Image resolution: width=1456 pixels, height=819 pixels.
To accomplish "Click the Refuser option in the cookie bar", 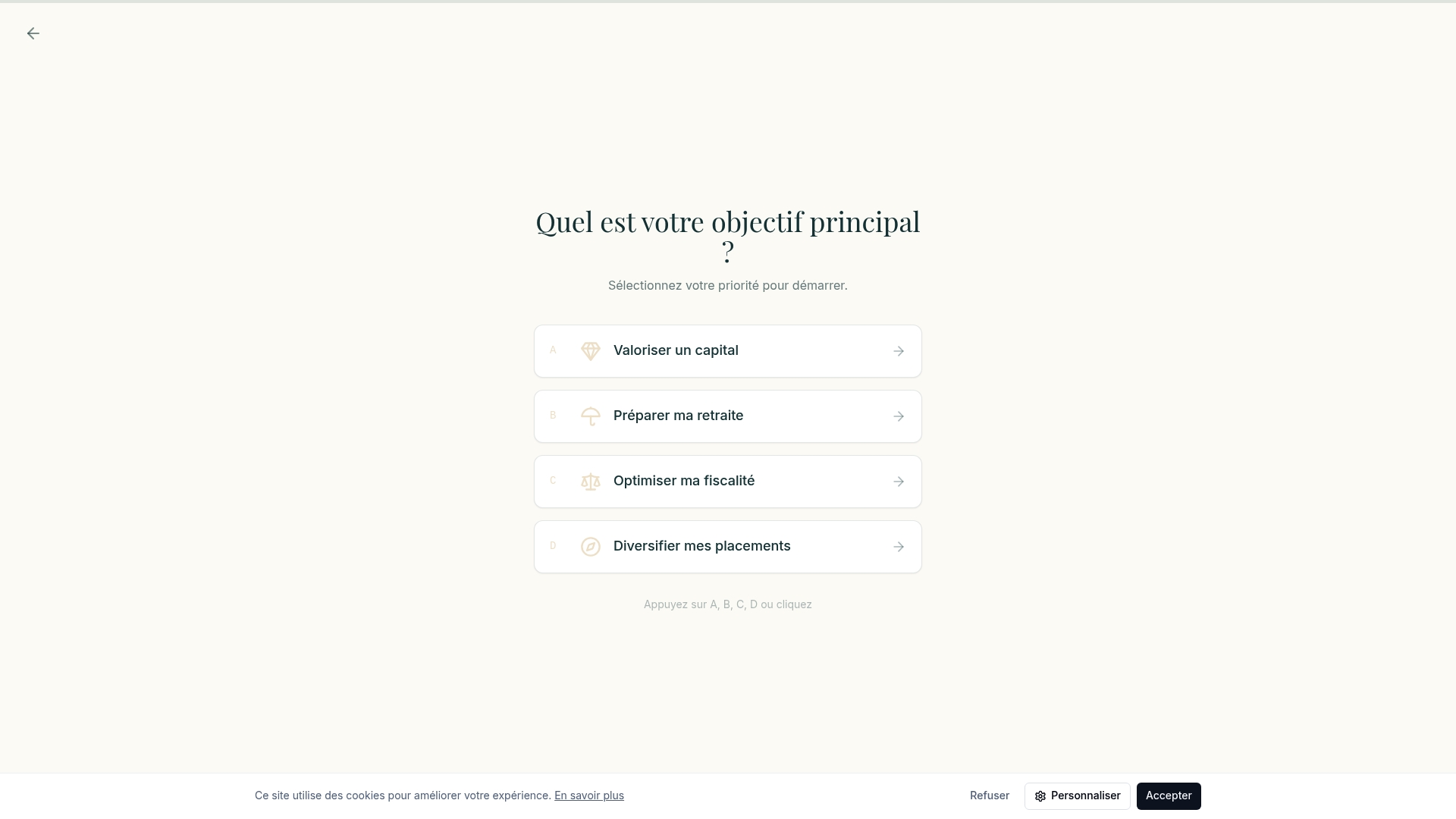I will click(989, 795).
